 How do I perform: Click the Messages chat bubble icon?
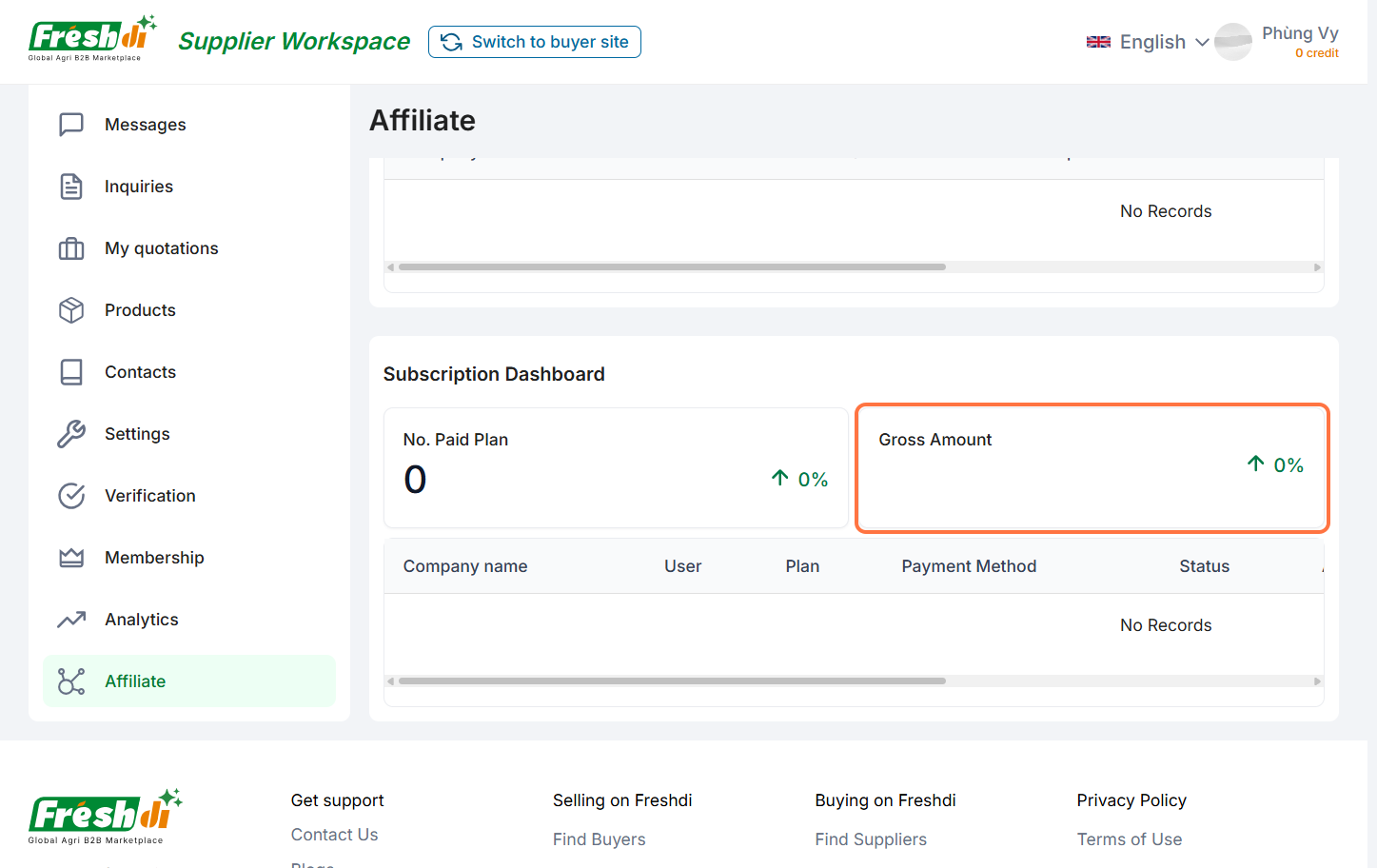point(71,125)
